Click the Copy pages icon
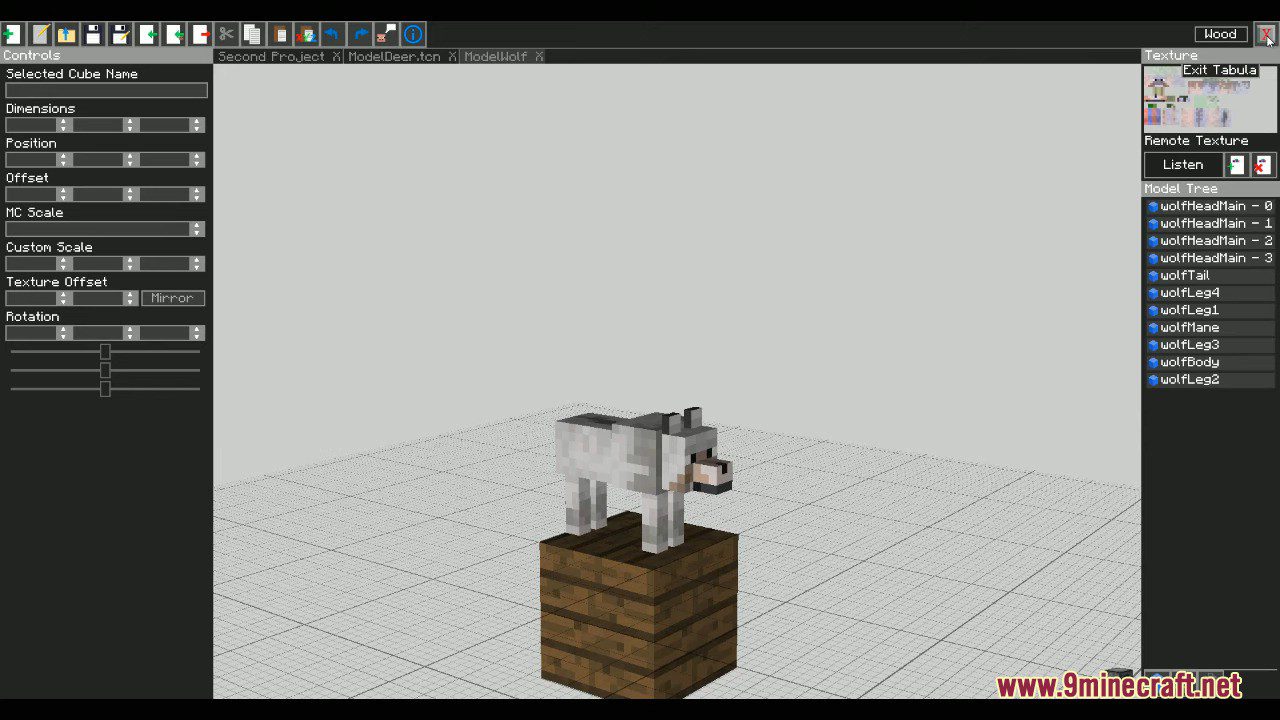The height and width of the screenshot is (720, 1280). [x=253, y=34]
